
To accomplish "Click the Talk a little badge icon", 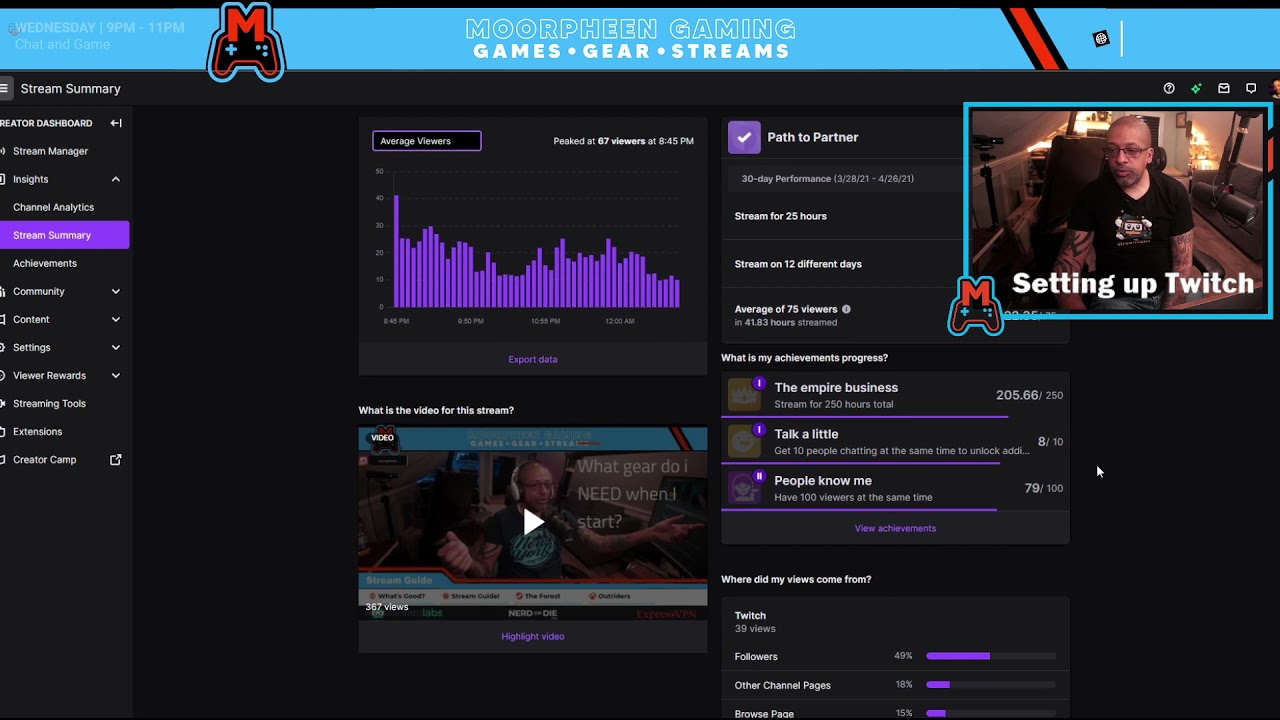I will [744, 441].
